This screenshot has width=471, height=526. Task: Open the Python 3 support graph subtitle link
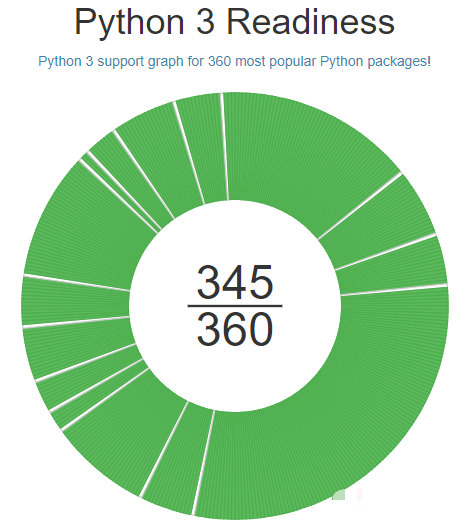[x=234, y=61]
